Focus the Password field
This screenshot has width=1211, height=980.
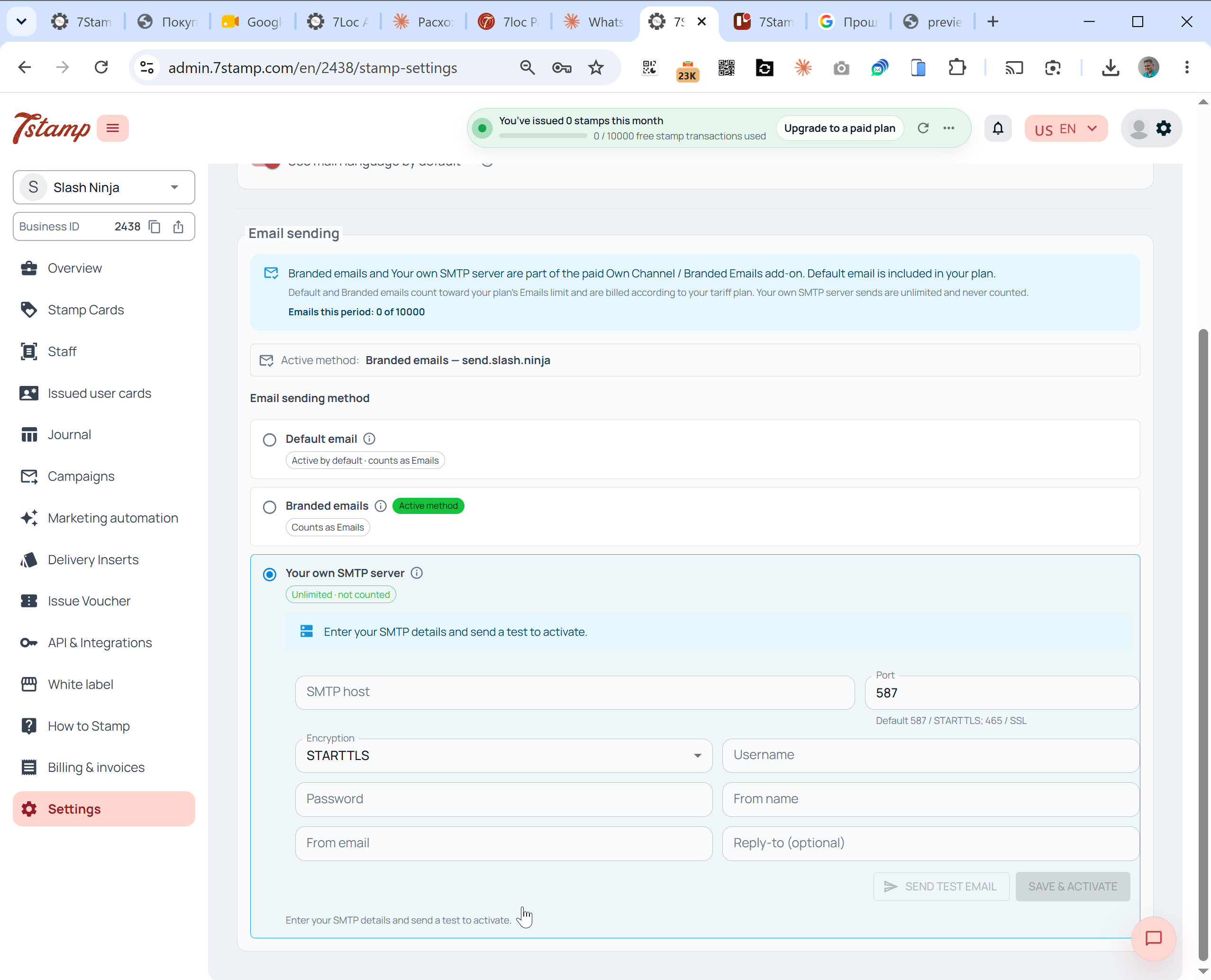(503, 799)
